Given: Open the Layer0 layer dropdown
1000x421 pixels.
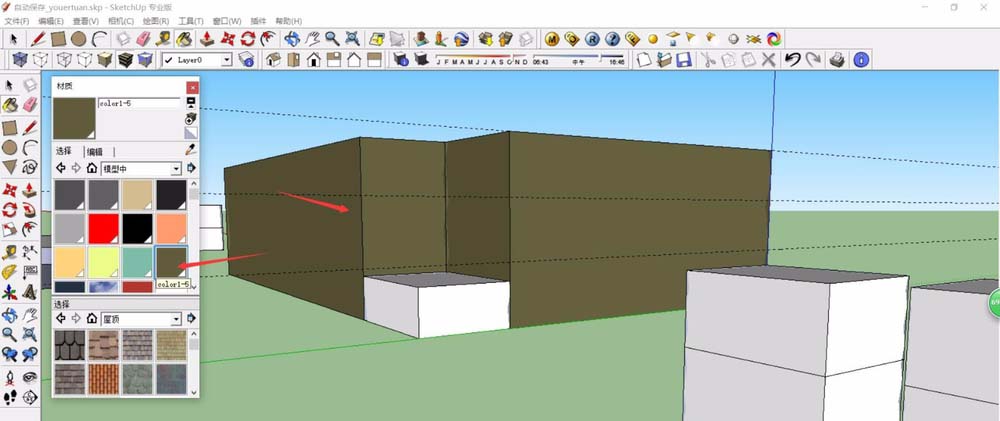Looking at the screenshot, I should coord(226,60).
